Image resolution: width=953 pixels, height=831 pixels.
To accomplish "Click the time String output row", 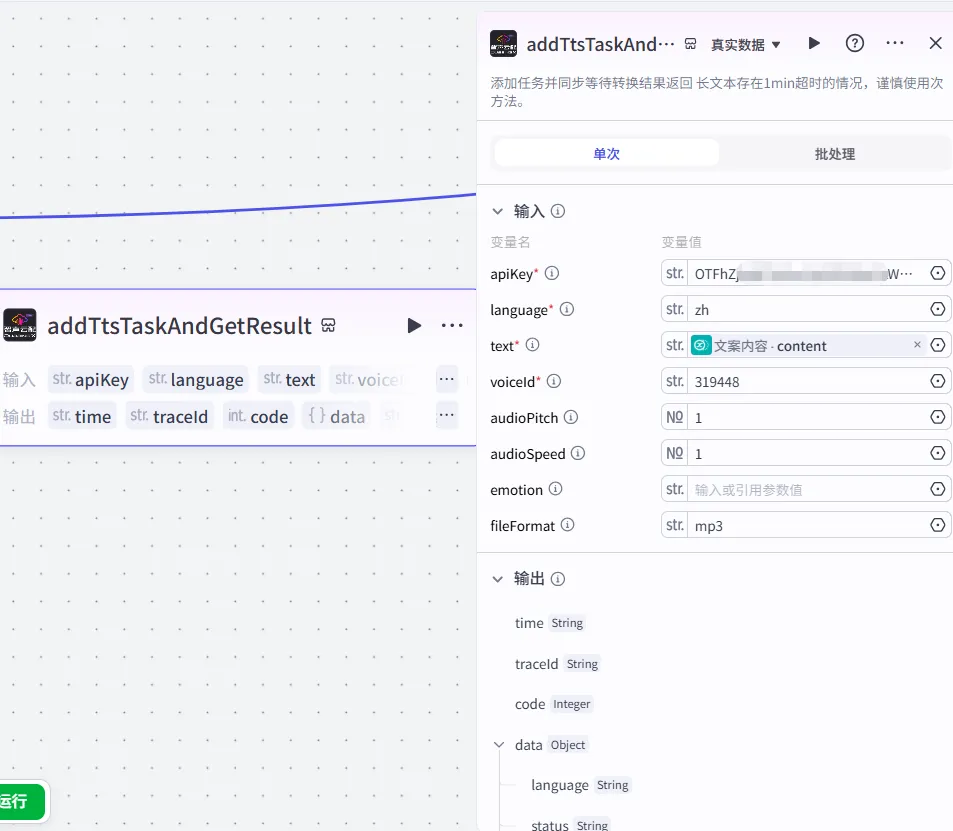I will point(549,623).
